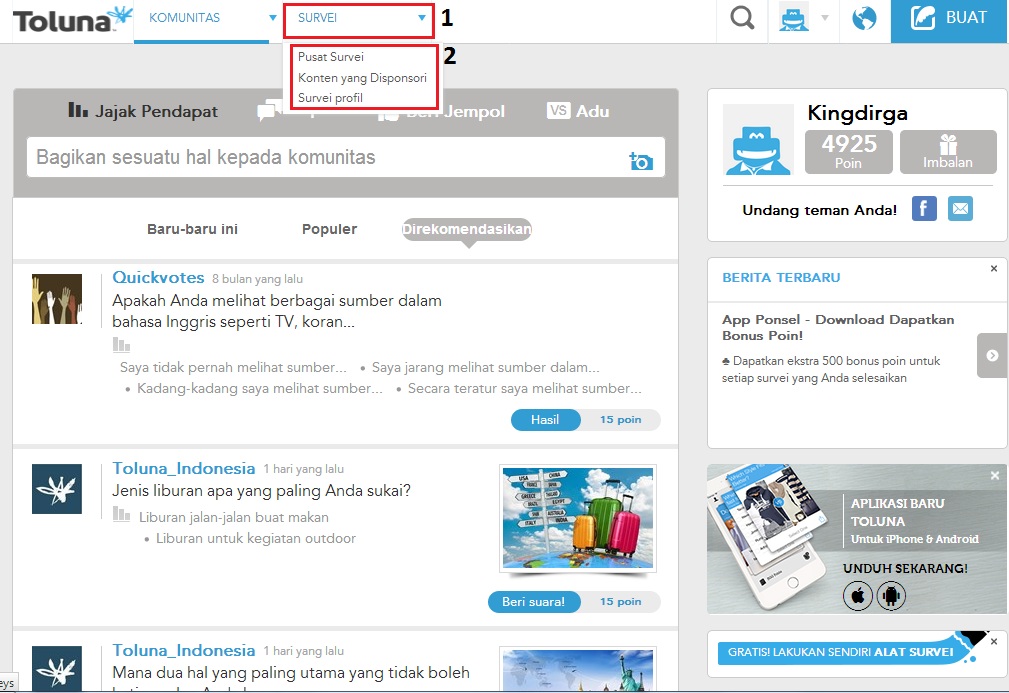Click Kingdirga profile avatar
The width and height of the screenshot is (1009, 693).
pyautogui.click(x=758, y=139)
